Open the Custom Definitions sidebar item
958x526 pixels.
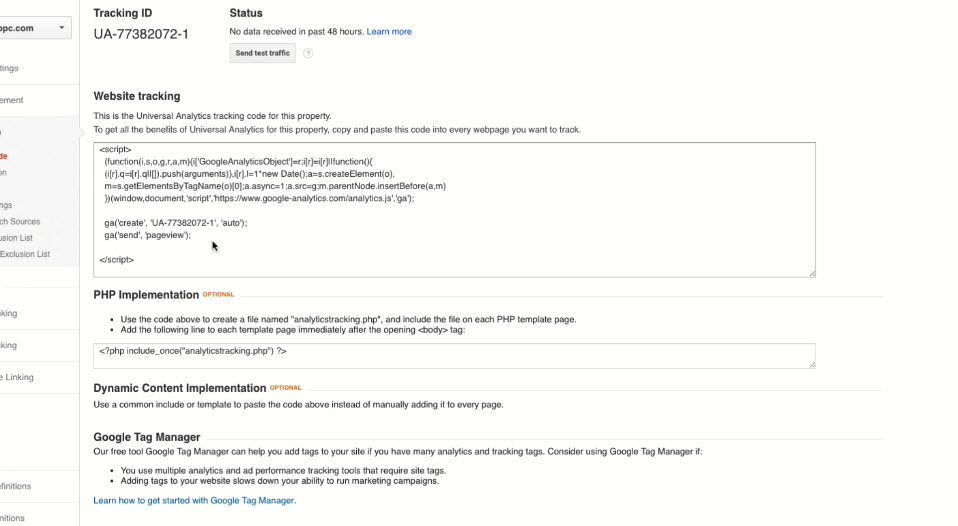(x=16, y=486)
